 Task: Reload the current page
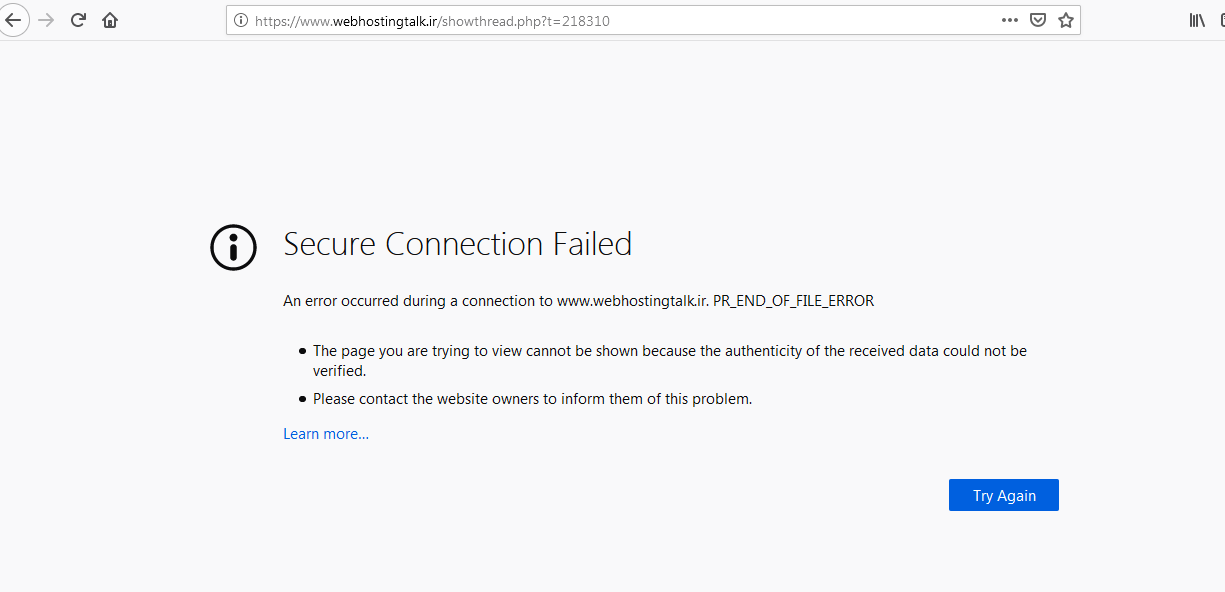pos(78,20)
